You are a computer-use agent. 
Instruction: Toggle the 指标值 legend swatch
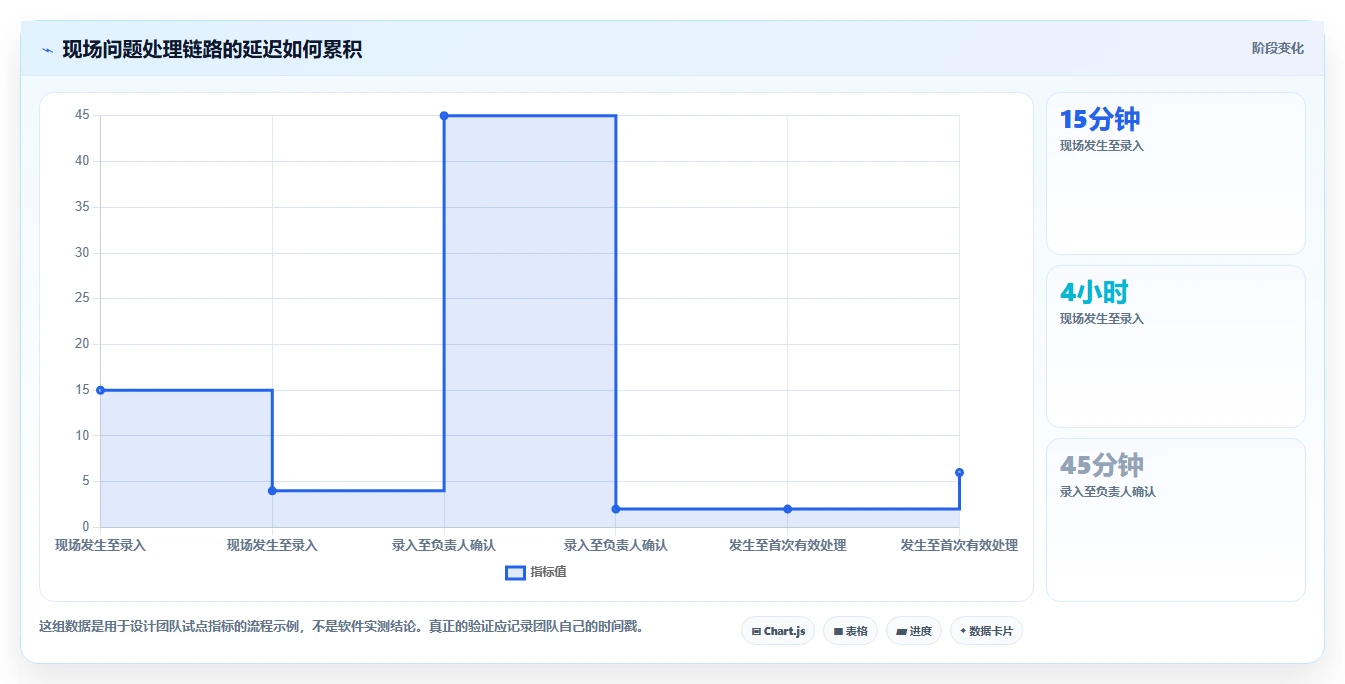coord(515,573)
